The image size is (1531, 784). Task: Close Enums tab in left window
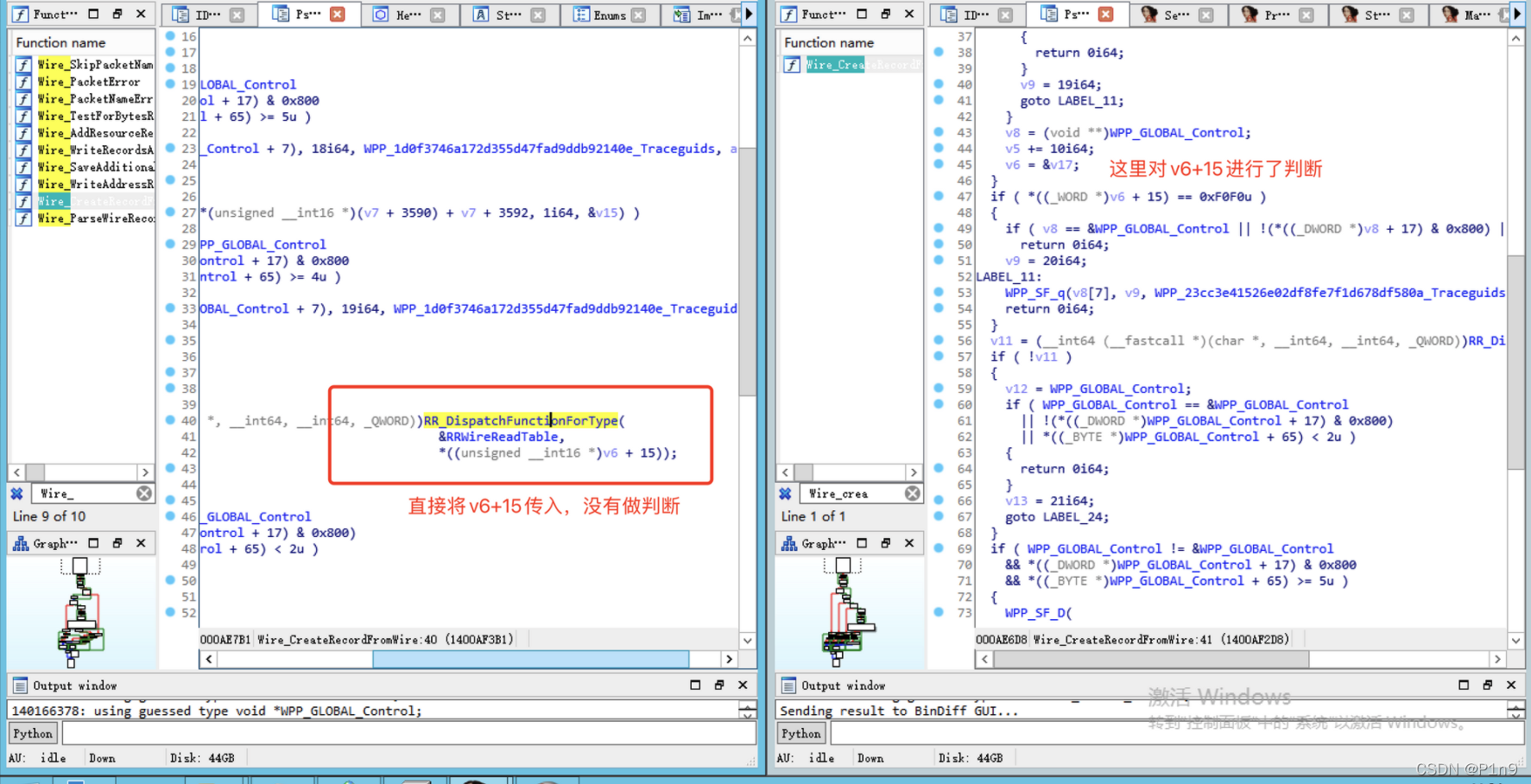(638, 15)
